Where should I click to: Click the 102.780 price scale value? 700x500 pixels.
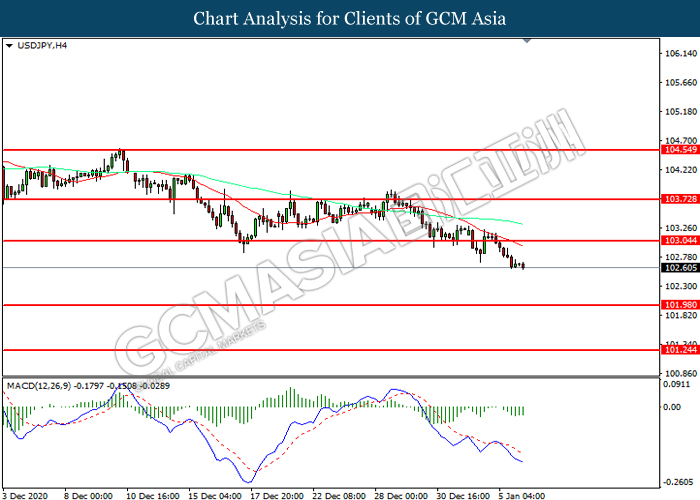(681, 257)
